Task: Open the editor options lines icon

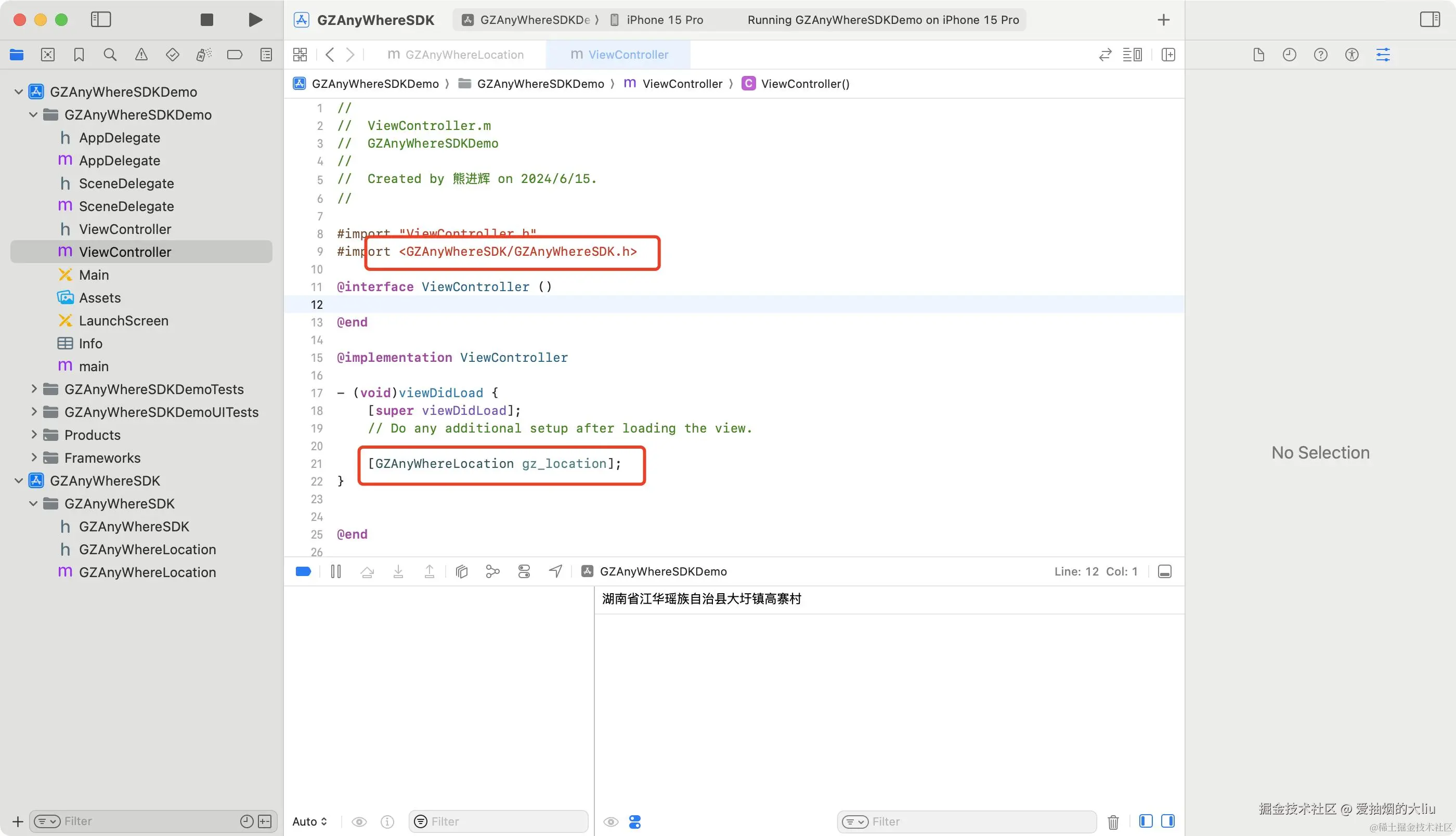Action: pyautogui.click(x=1132, y=55)
